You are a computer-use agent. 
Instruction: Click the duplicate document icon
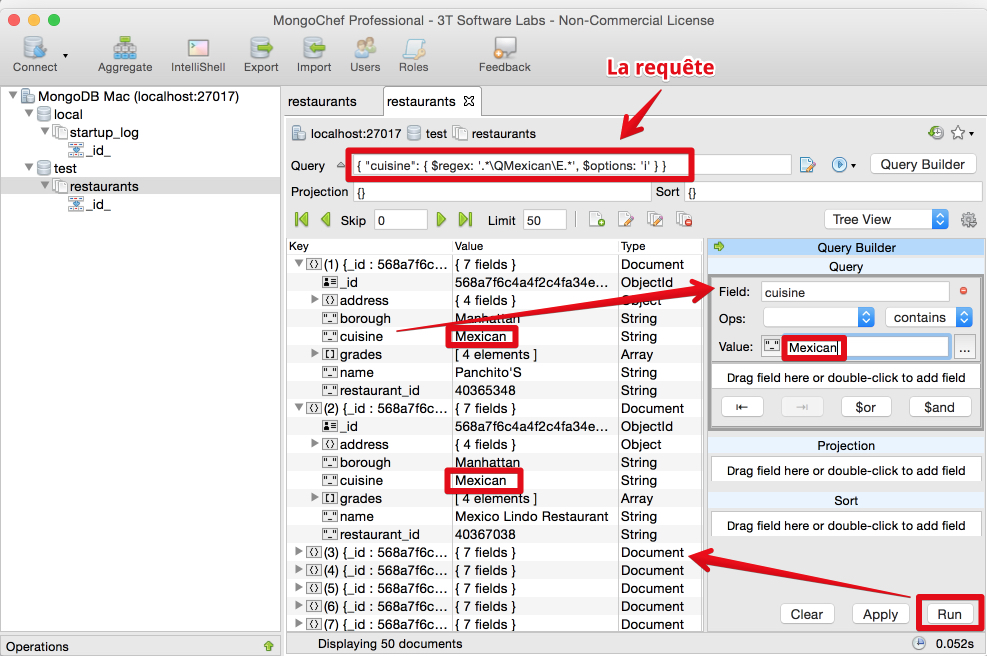pos(655,219)
